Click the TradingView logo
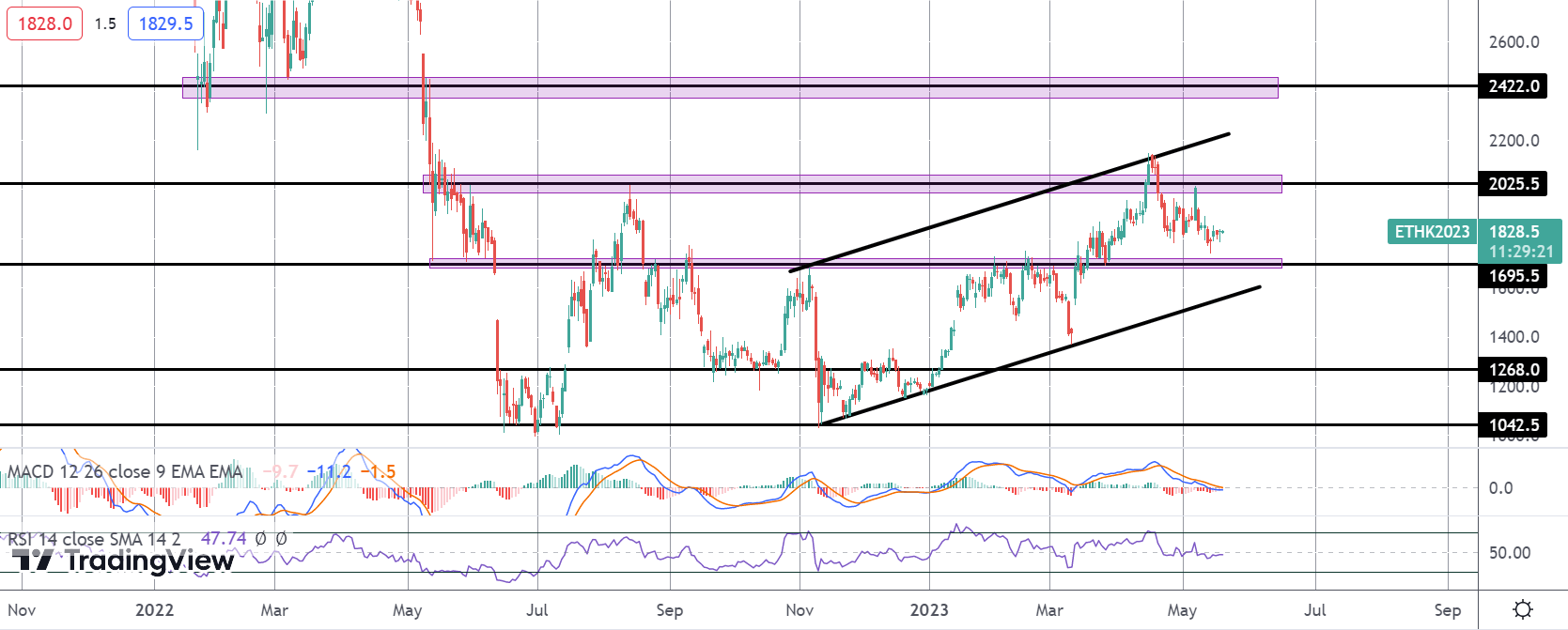Image resolution: width=1568 pixels, height=630 pixels. click(123, 561)
